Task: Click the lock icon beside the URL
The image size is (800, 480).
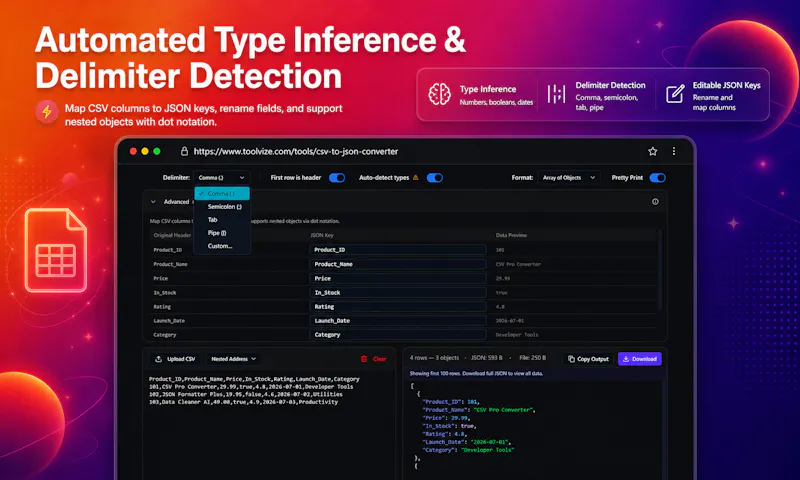Action: [184, 151]
